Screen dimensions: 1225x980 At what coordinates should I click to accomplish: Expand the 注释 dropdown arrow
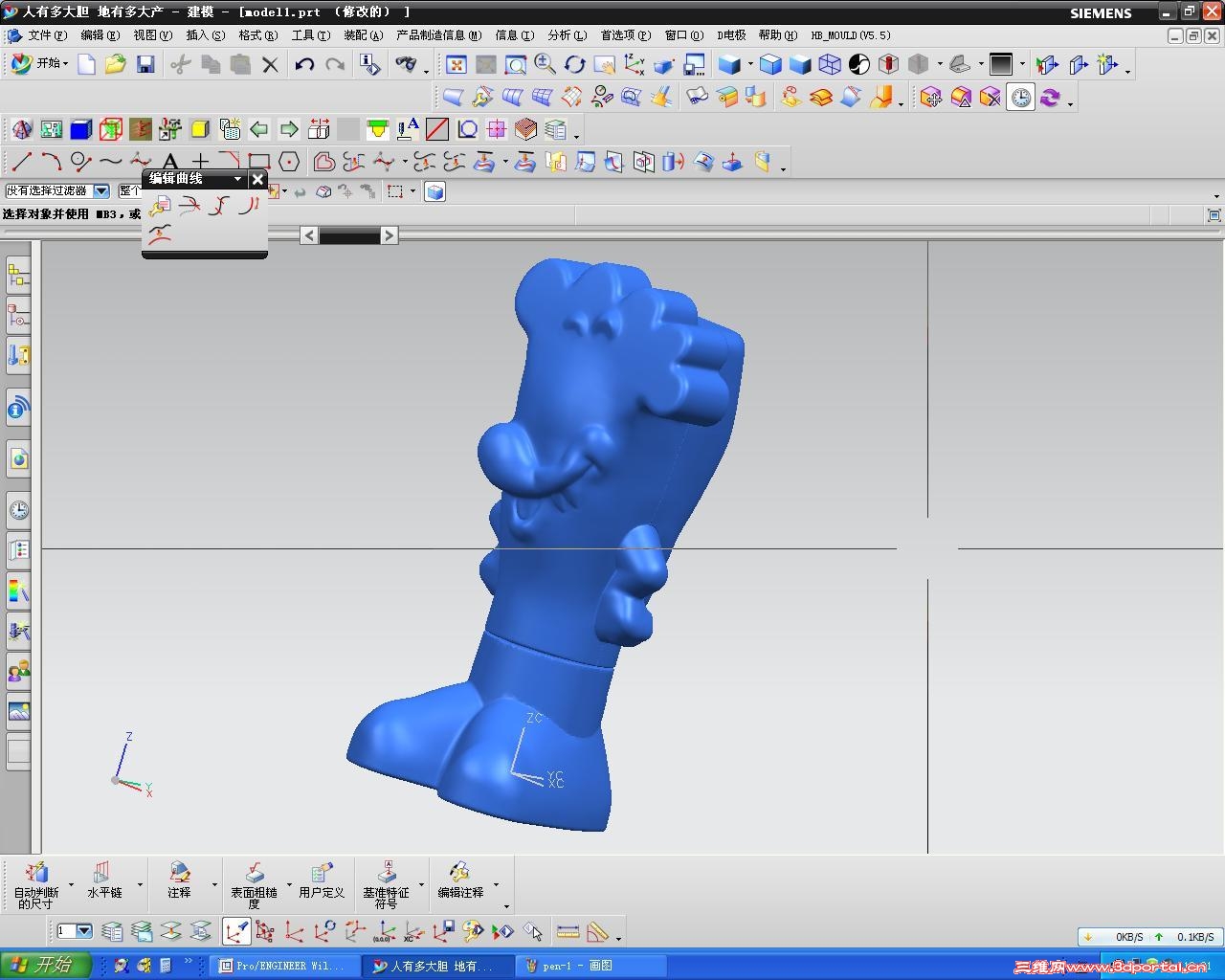tap(213, 885)
